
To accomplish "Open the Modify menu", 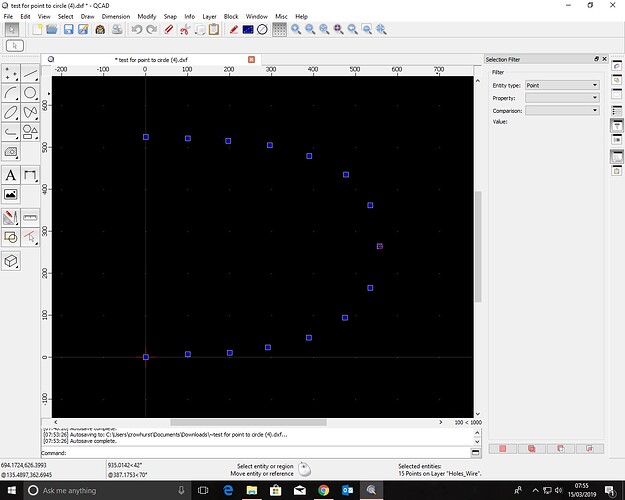I will click(147, 16).
